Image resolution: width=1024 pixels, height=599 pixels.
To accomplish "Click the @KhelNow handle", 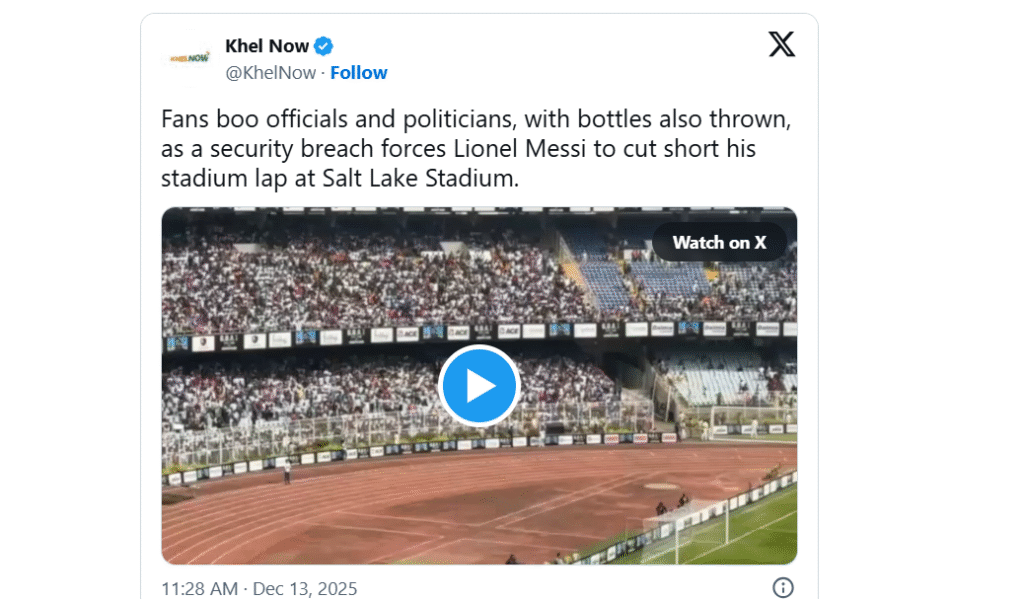I will (270, 72).
